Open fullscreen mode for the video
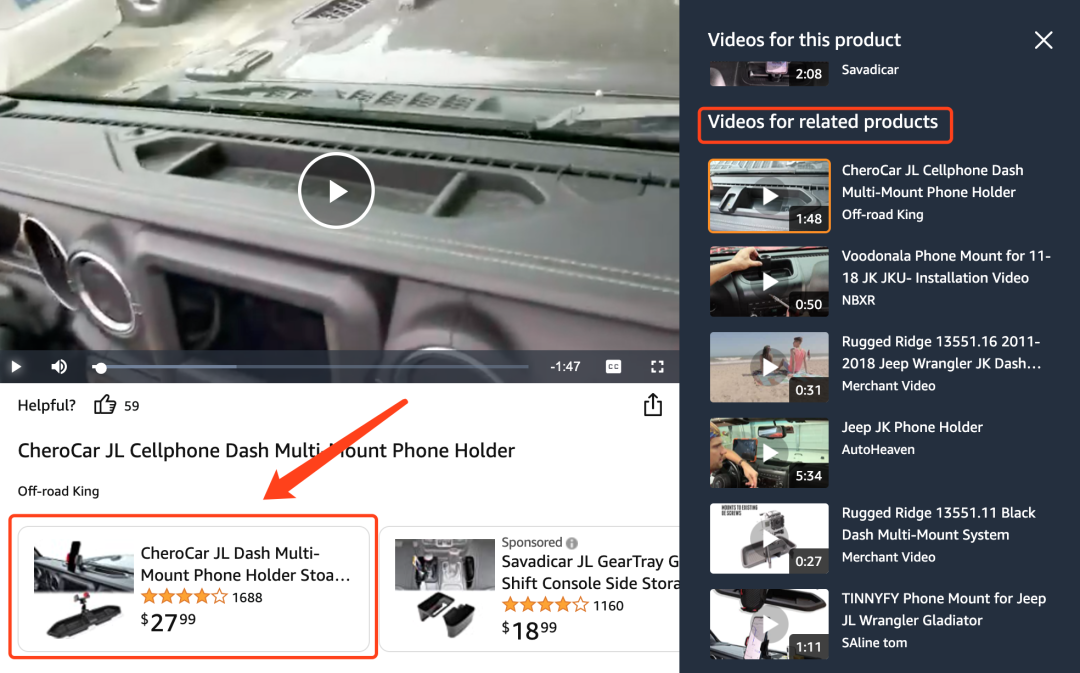Viewport: 1080px width, 673px height. pos(657,366)
